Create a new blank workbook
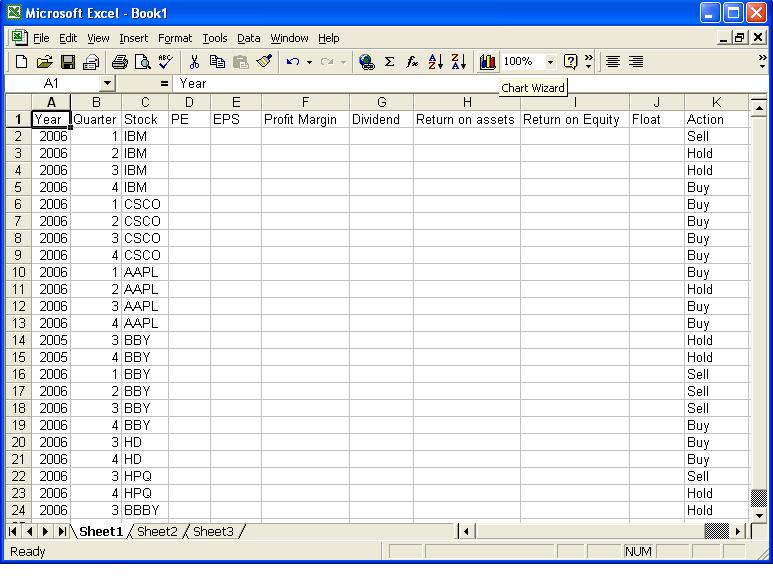This screenshot has width=773, height=579. click(21, 62)
